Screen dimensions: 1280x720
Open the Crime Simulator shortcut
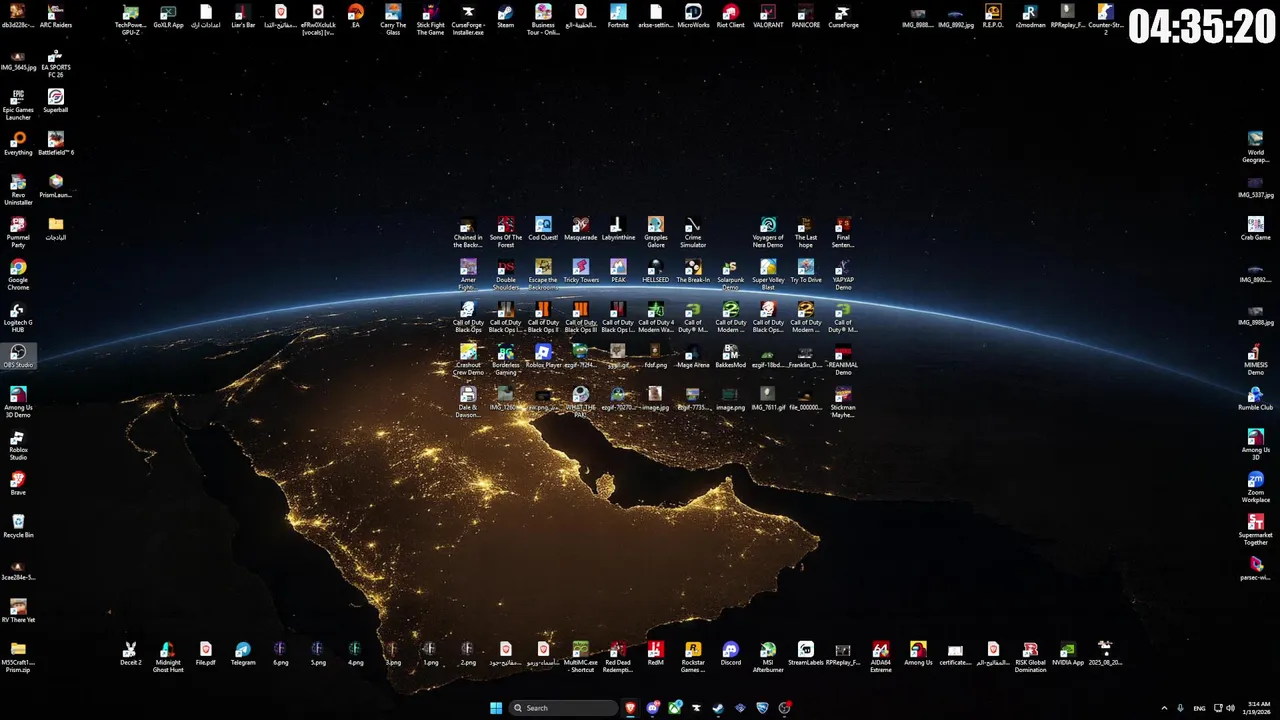693,232
